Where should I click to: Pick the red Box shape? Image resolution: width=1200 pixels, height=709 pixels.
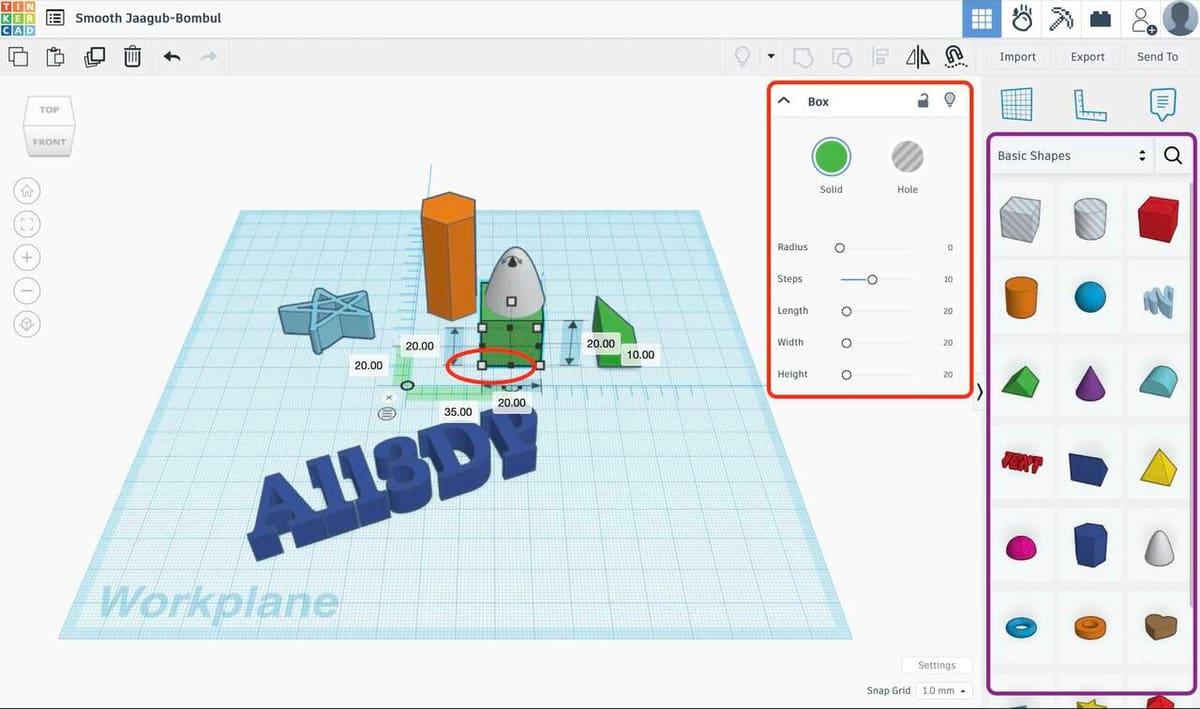tap(1158, 218)
